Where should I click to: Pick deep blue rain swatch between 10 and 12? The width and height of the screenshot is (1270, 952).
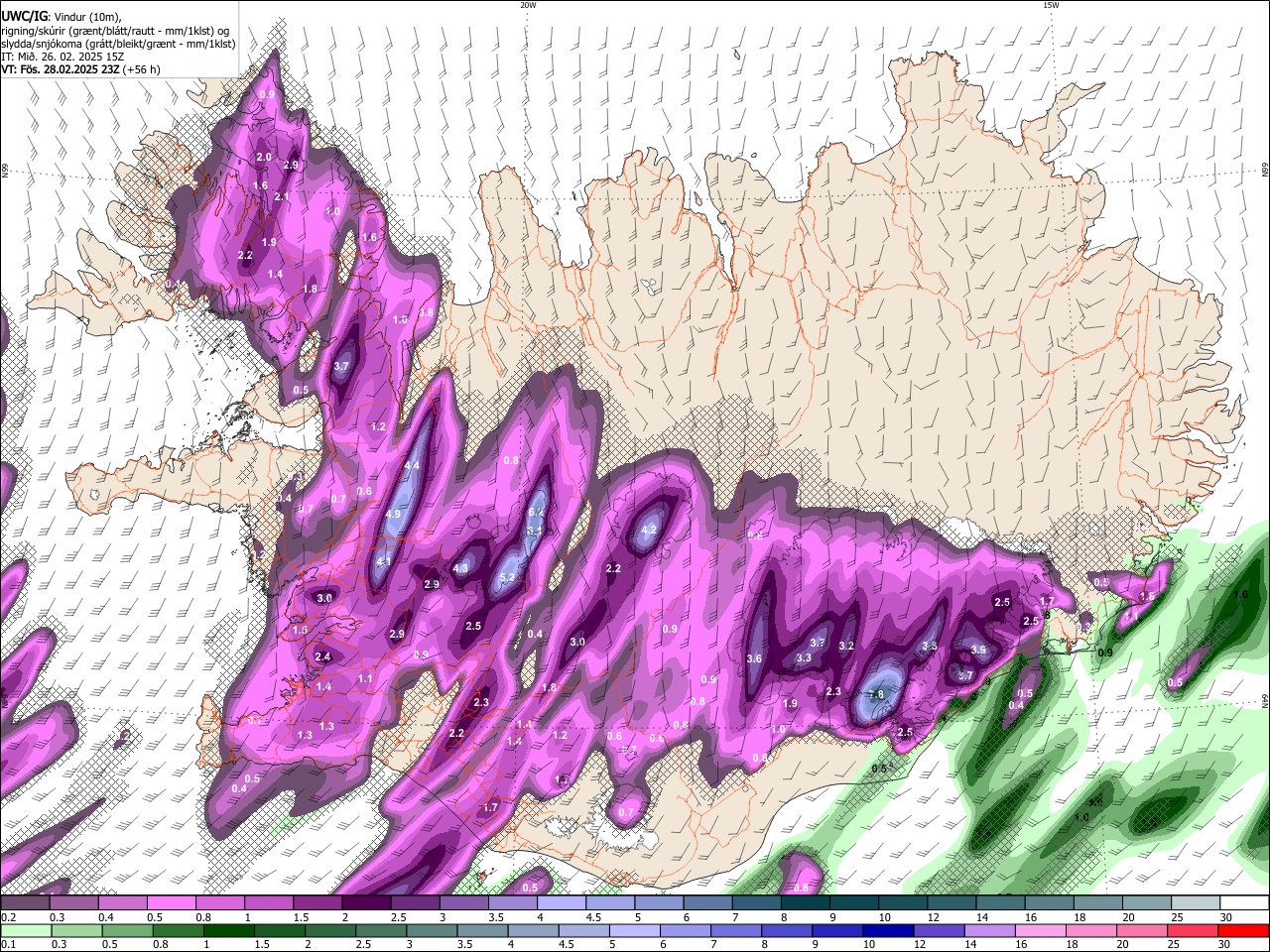(x=887, y=931)
